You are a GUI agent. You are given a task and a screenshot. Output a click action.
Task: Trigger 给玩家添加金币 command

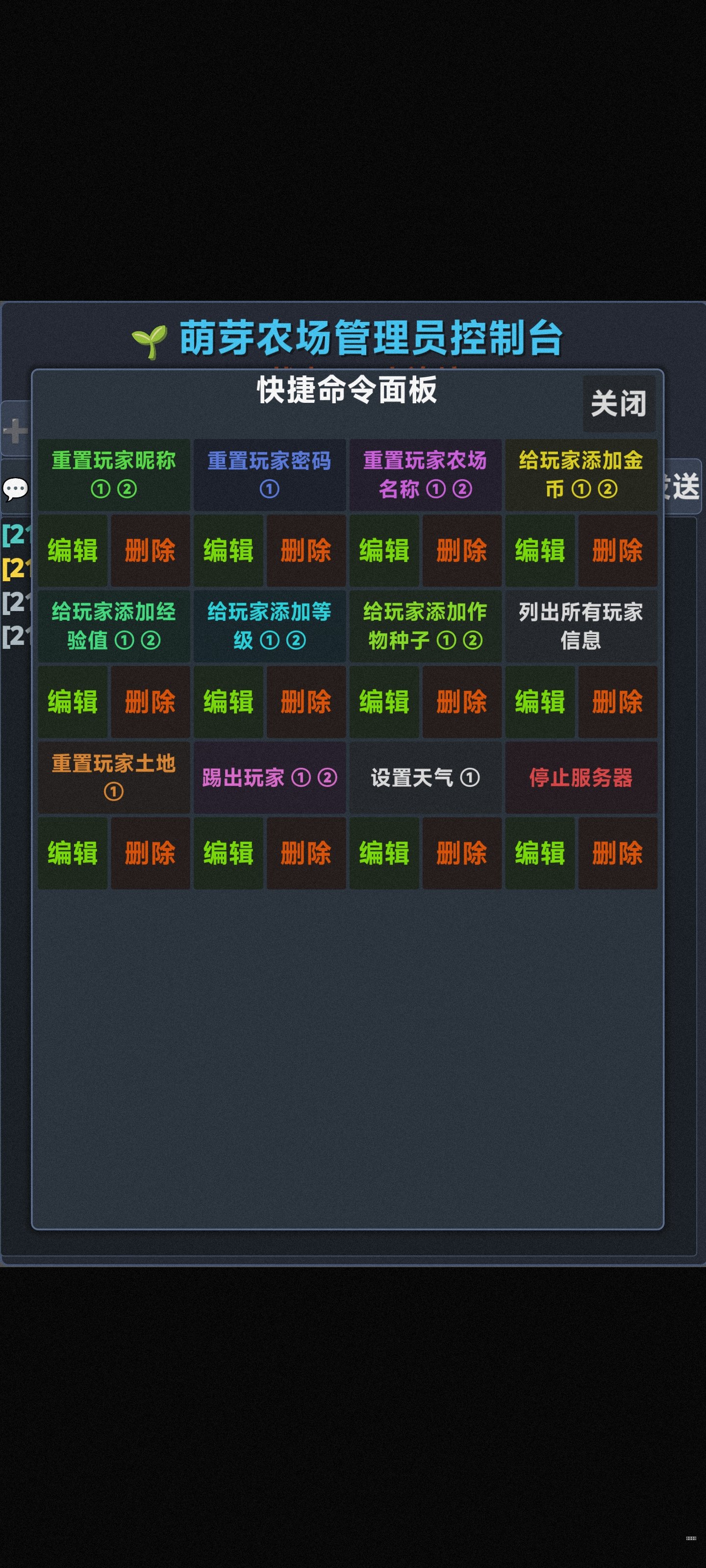click(580, 475)
